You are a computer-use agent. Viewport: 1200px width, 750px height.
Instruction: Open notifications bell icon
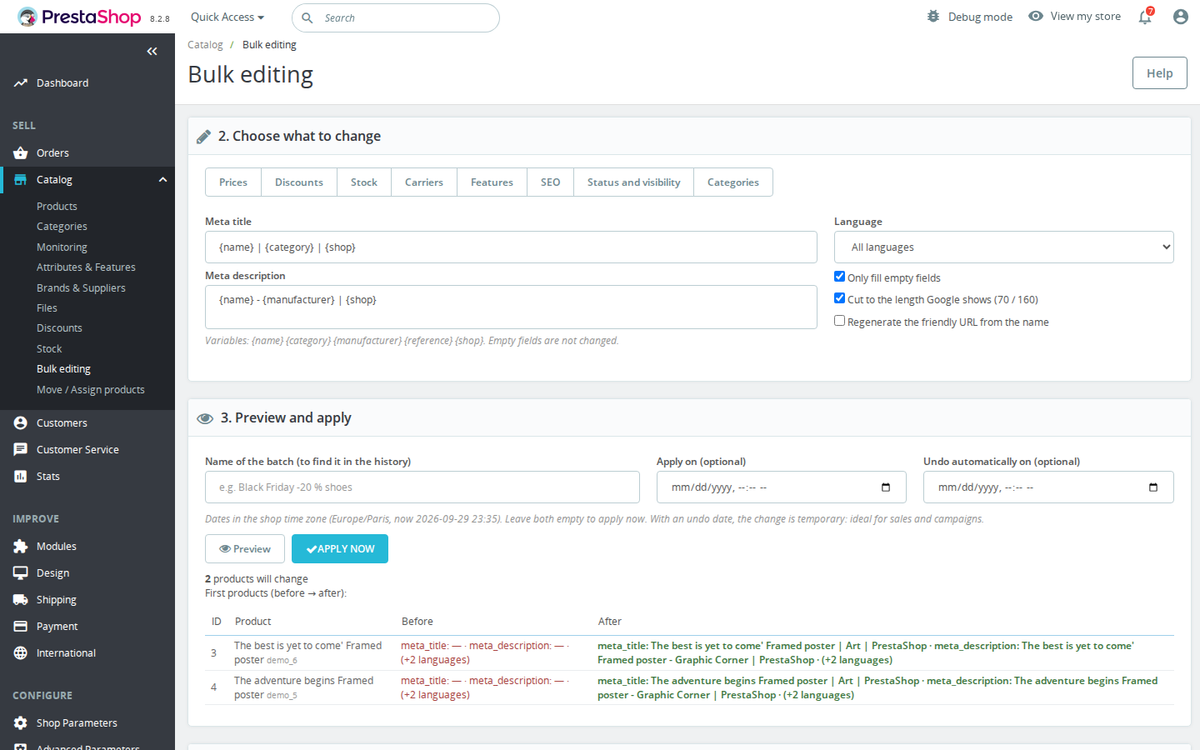[1145, 17]
